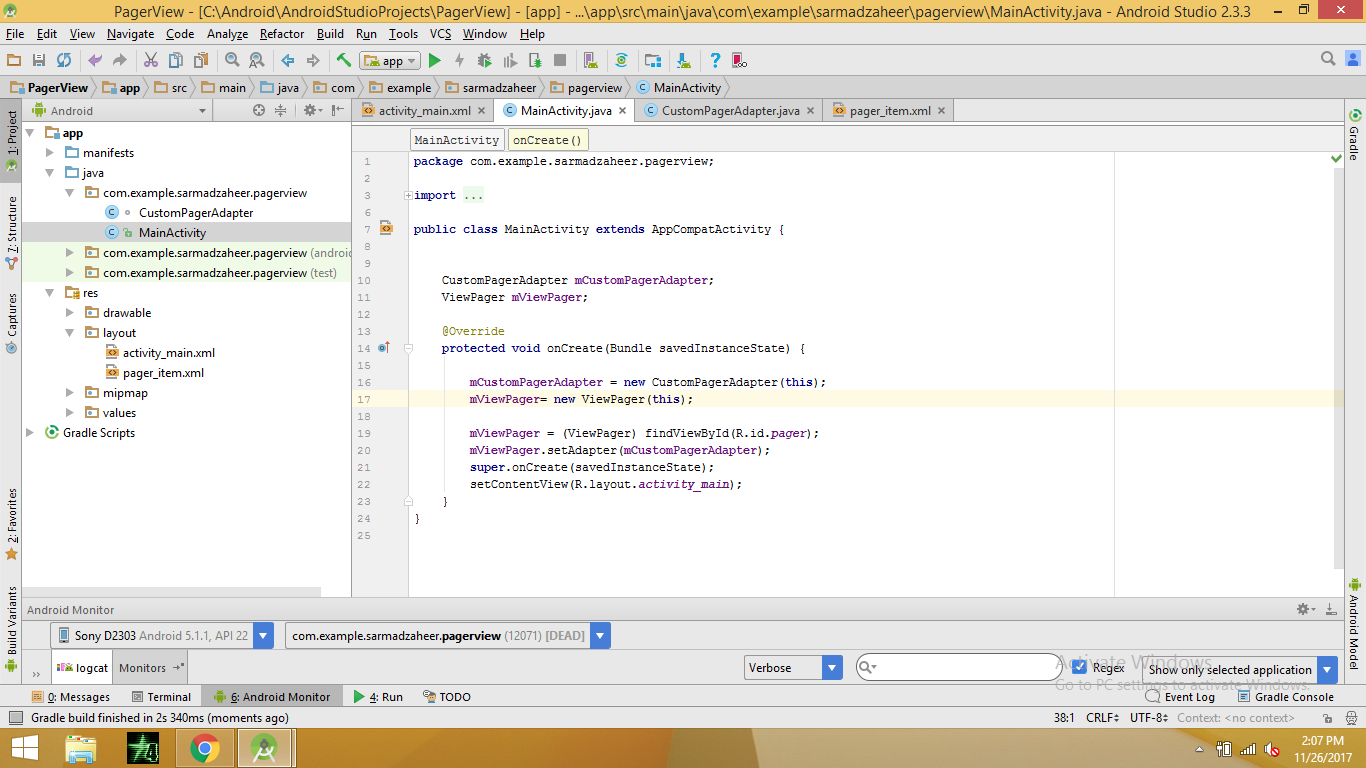
Task: Open Project Structure icon
Action: (x=652, y=61)
